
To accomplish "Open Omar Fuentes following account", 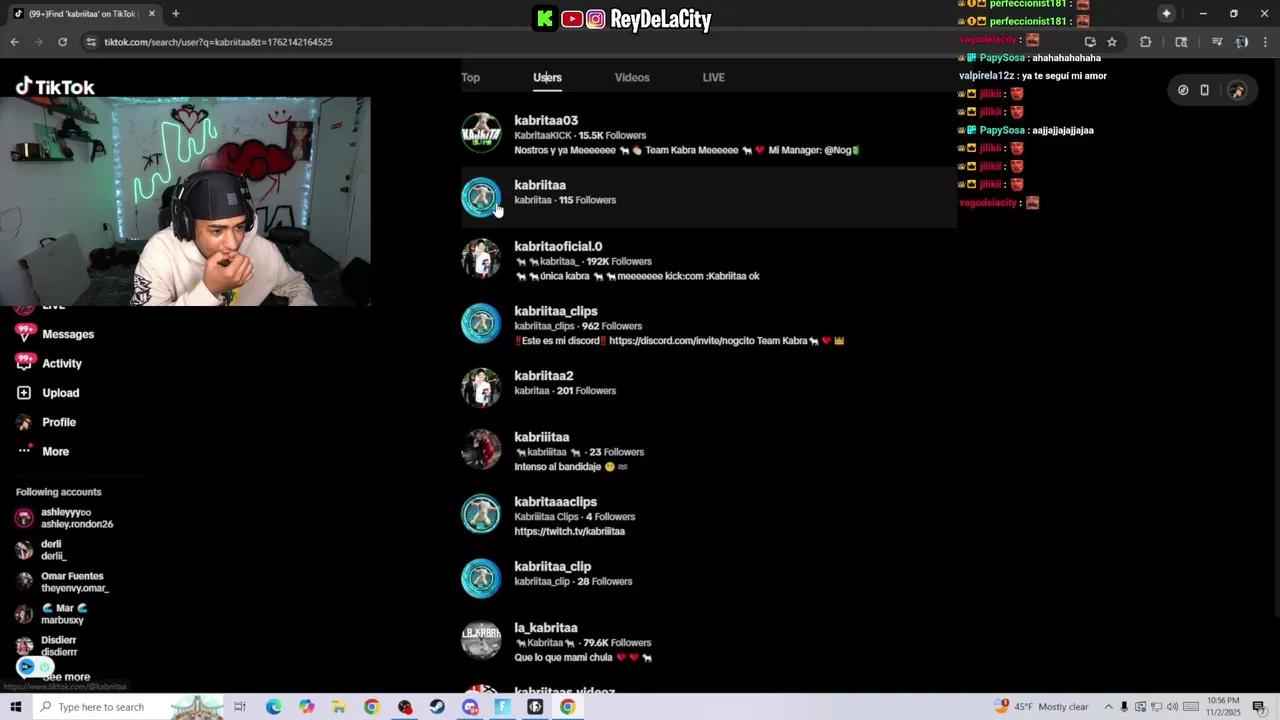I will 61,582.
